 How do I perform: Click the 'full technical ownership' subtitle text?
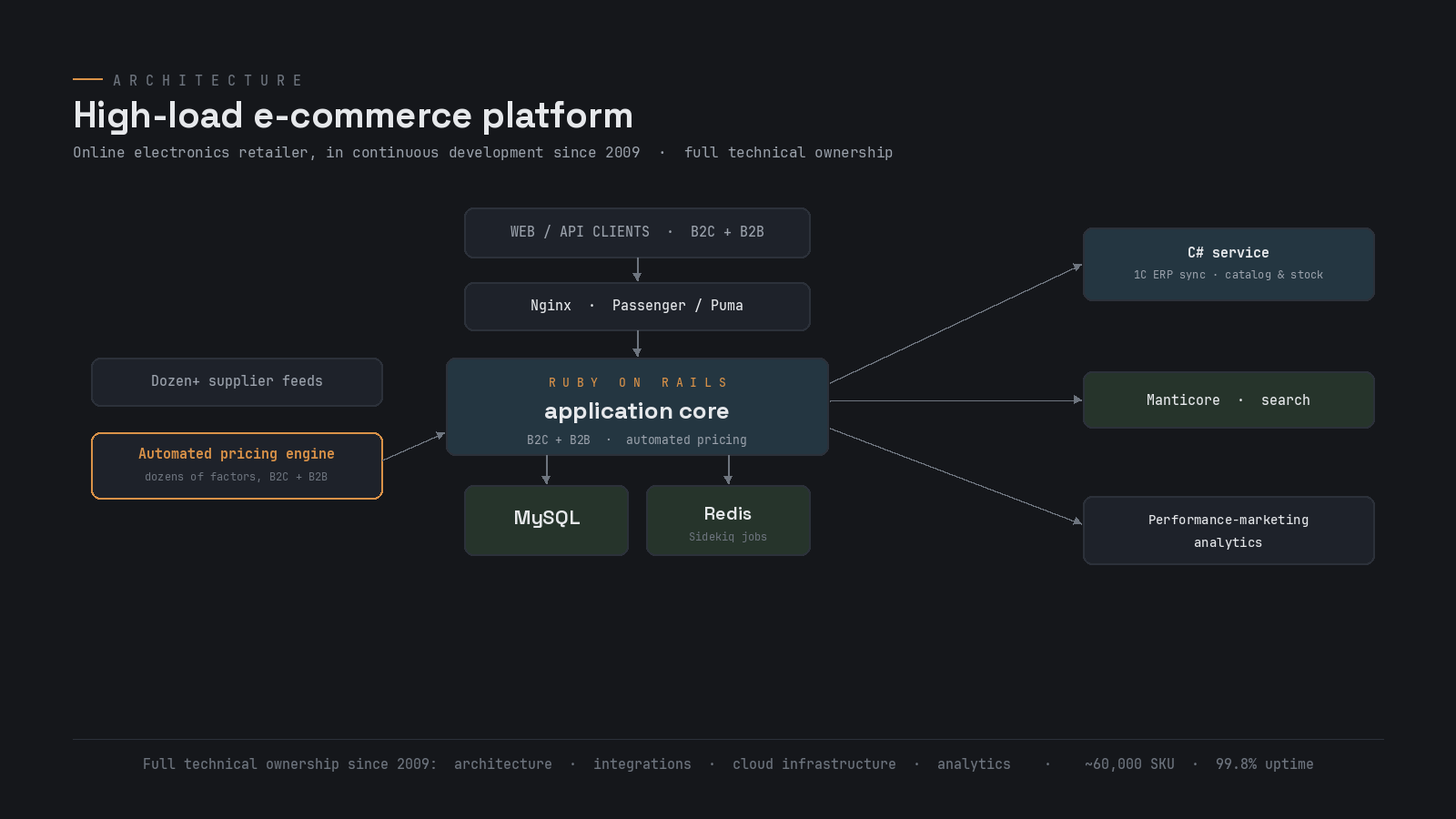pos(788,153)
